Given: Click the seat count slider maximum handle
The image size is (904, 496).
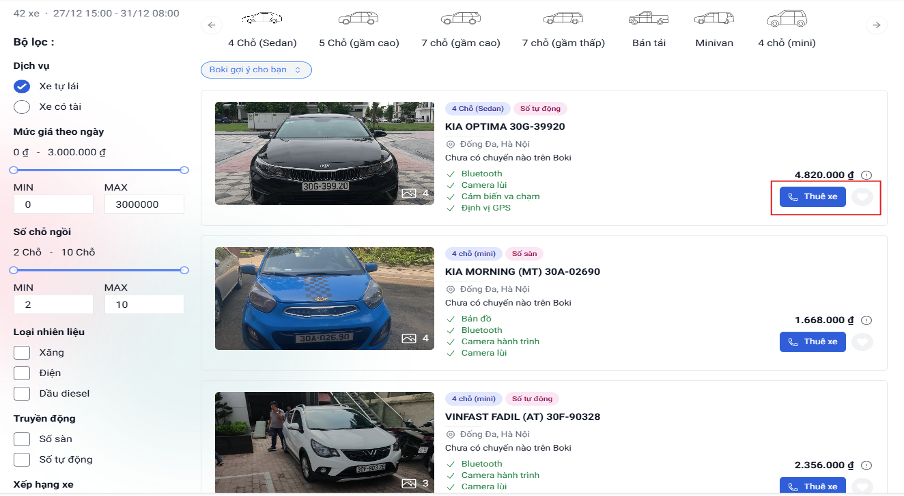Looking at the screenshot, I should coord(184,270).
